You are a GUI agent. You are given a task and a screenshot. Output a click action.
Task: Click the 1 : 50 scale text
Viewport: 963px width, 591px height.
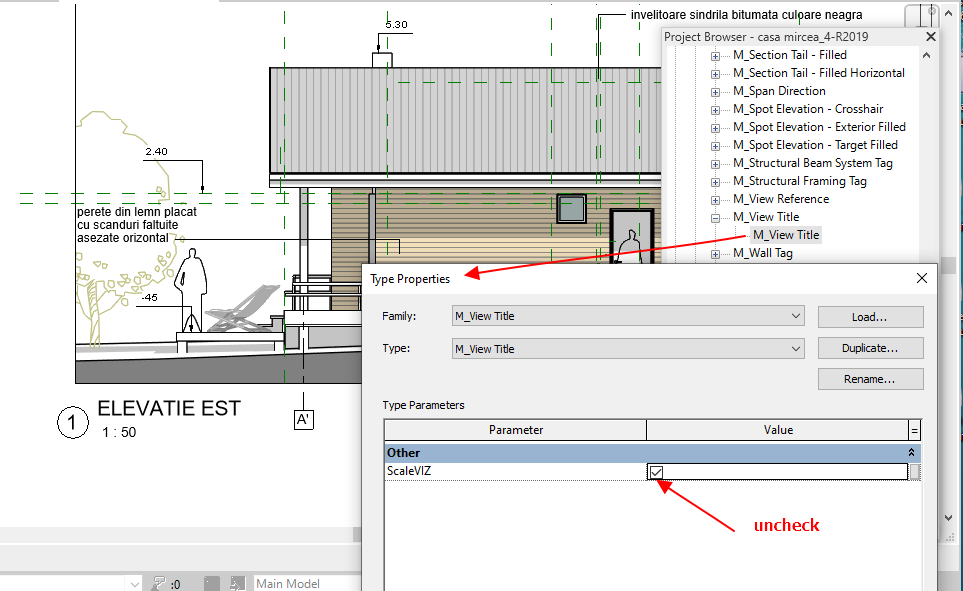coord(119,432)
